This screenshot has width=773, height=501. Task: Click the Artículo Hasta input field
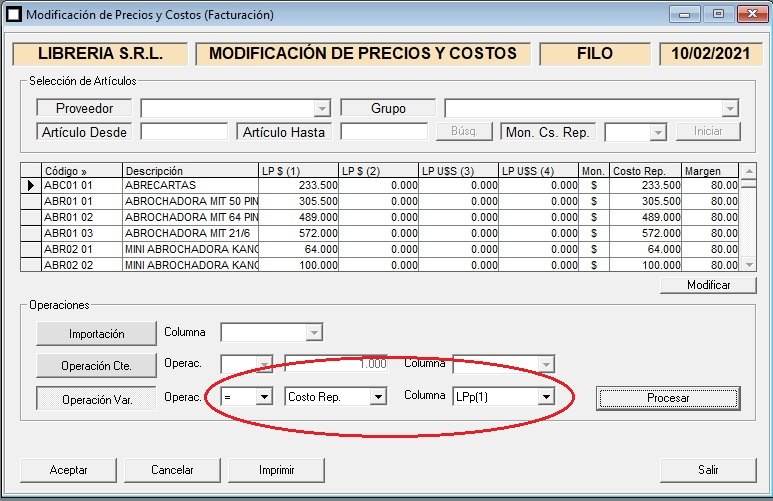(384, 132)
